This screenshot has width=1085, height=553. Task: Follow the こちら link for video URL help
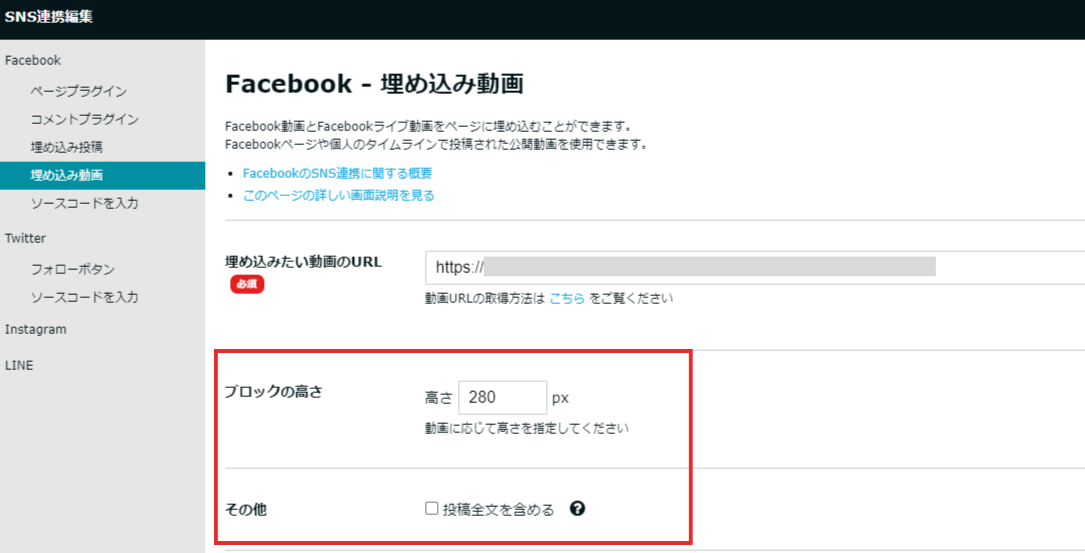(x=567, y=298)
